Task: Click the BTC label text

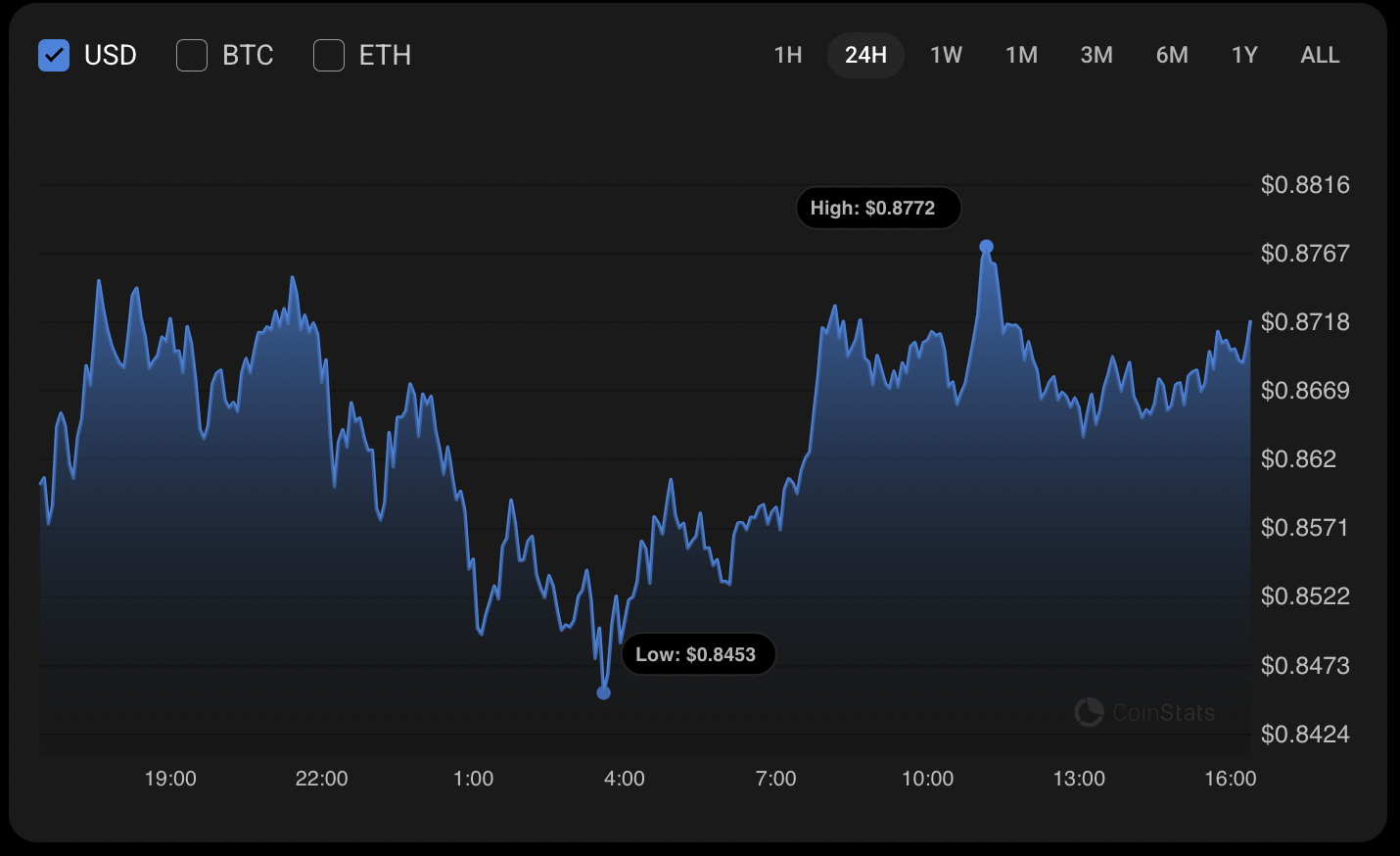Action: (x=248, y=55)
